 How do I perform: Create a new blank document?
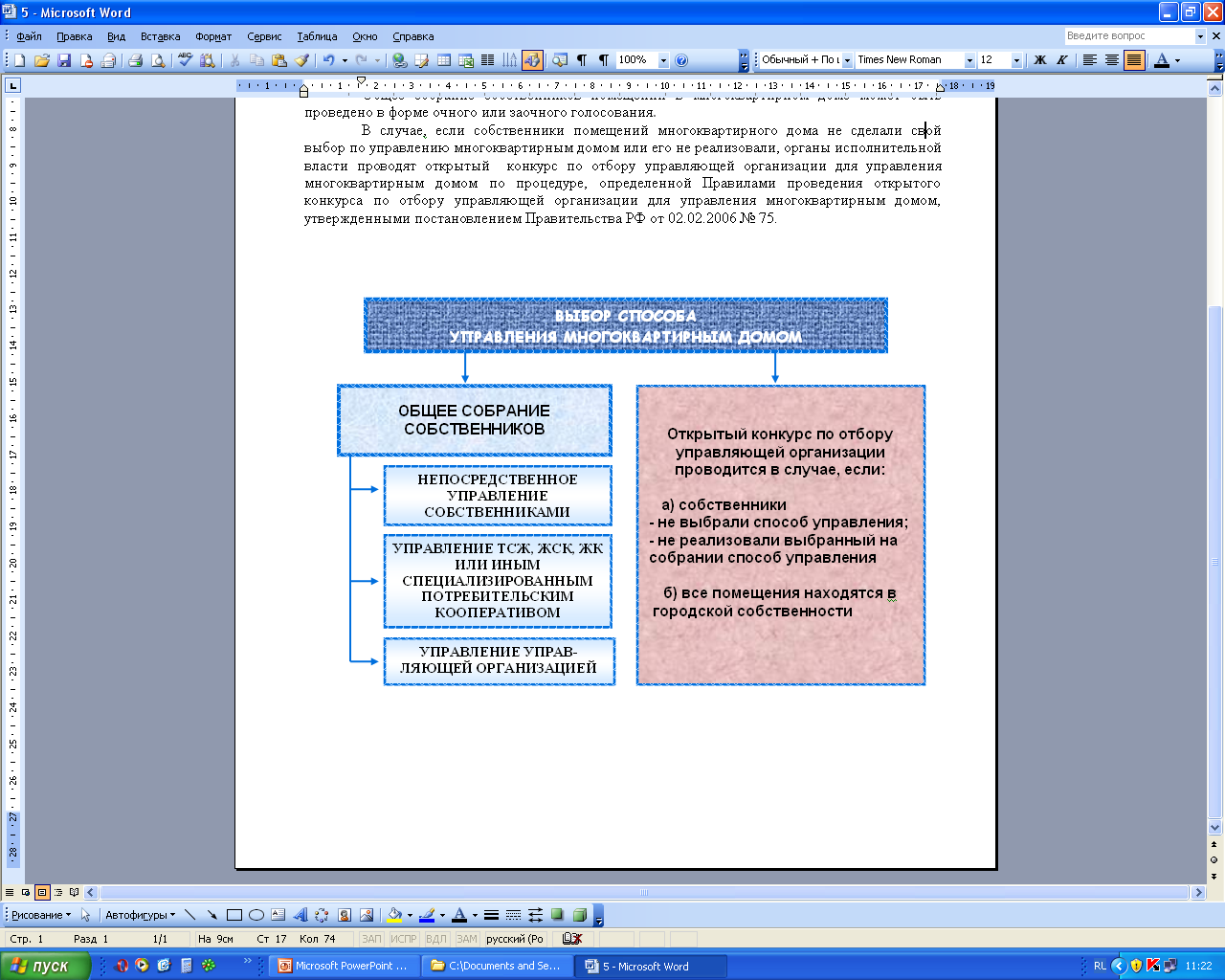pyautogui.click(x=19, y=59)
